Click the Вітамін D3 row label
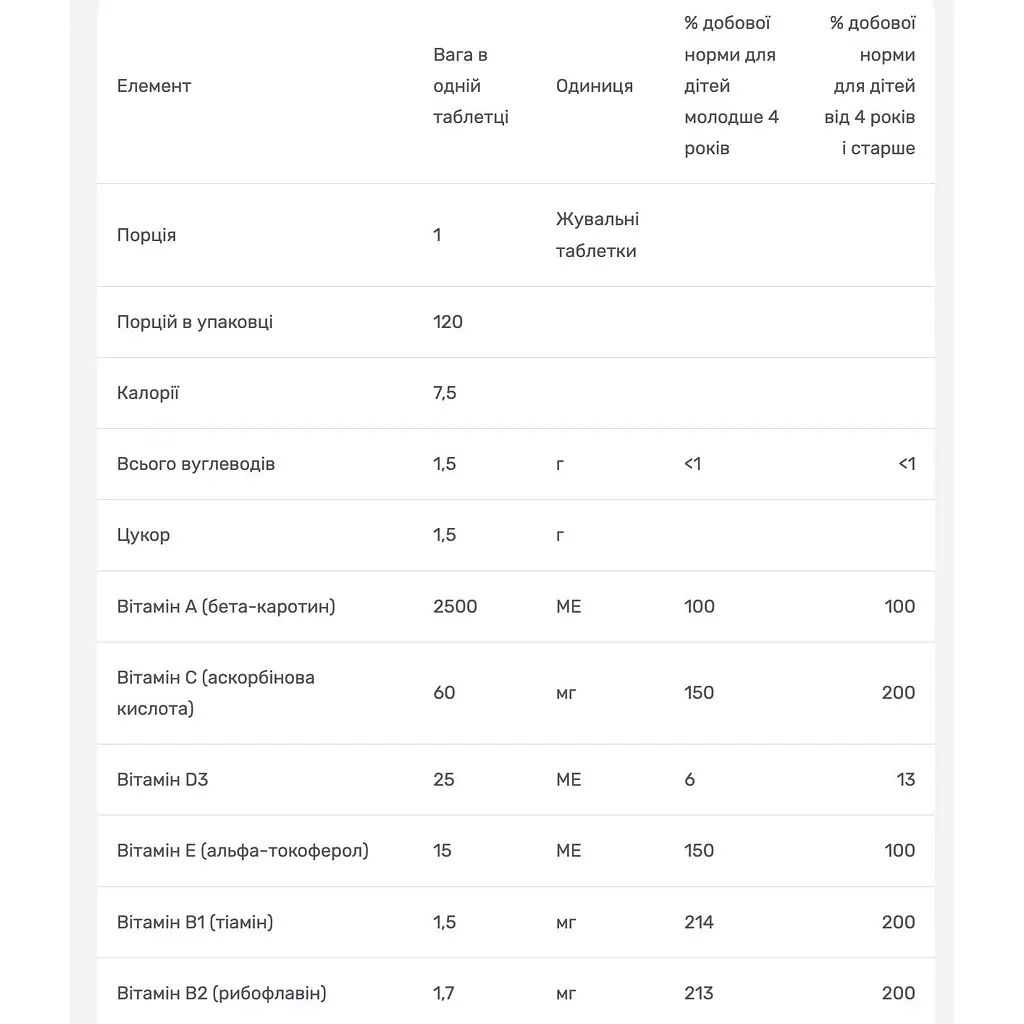The width and height of the screenshot is (1024, 1024). pos(162,780)
